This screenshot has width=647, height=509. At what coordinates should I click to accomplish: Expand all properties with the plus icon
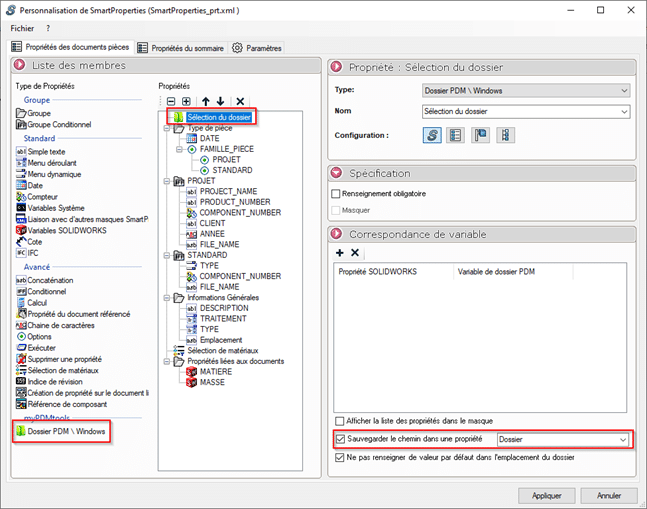coord(187,101)
